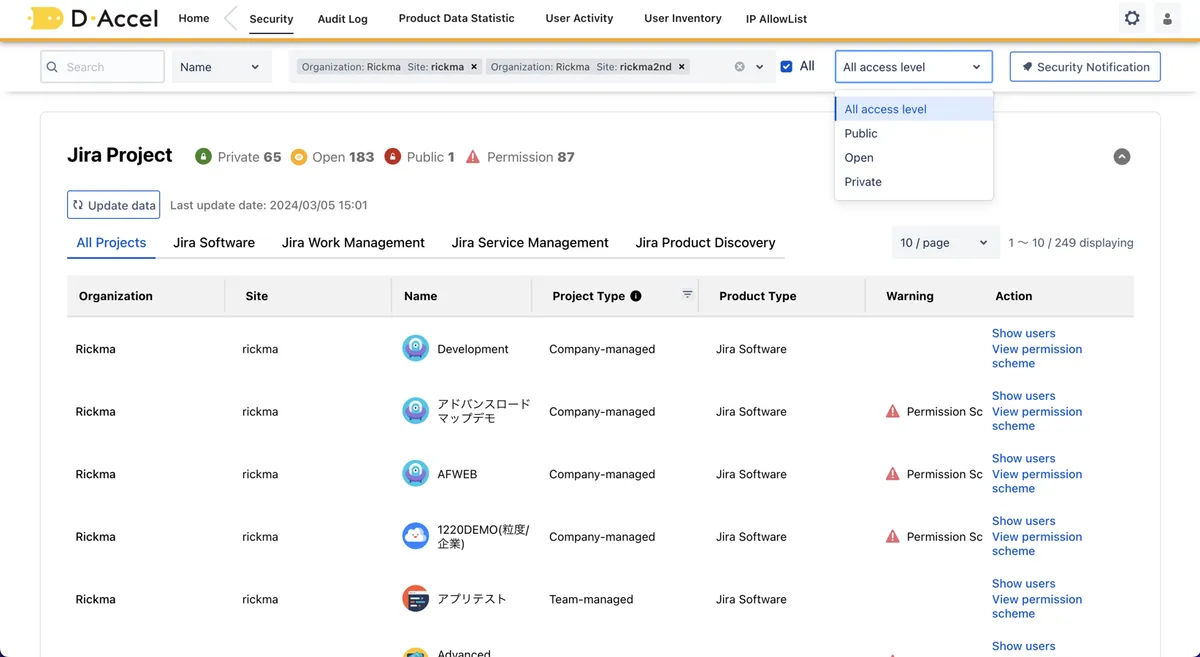
Task: Click the Development project avatar
Action: (415, 348)
